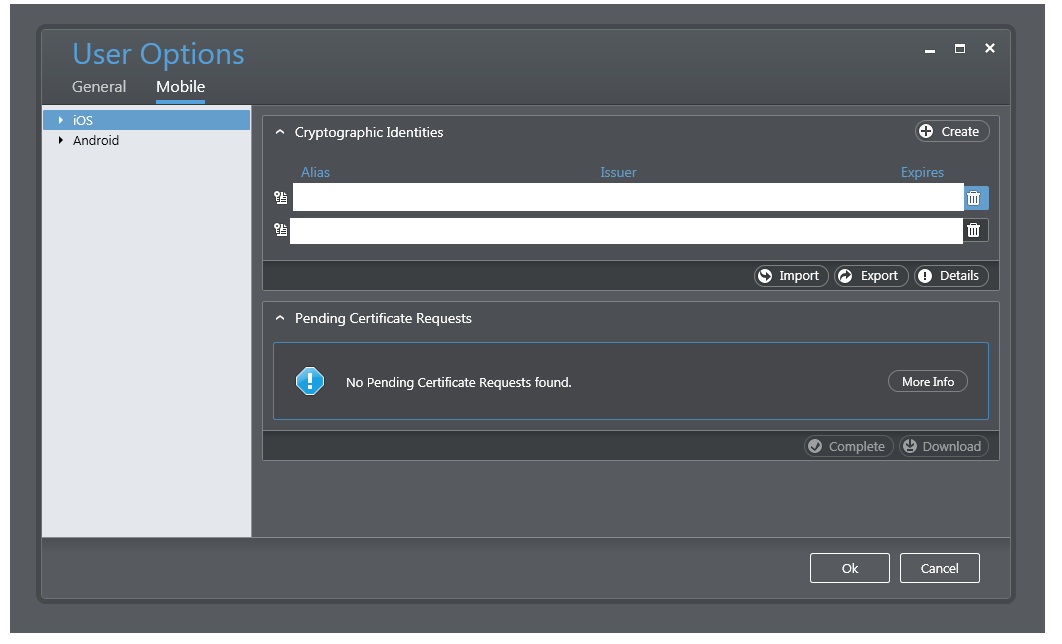
Task: Expand the Android tree node
Action: coord(61,141)
